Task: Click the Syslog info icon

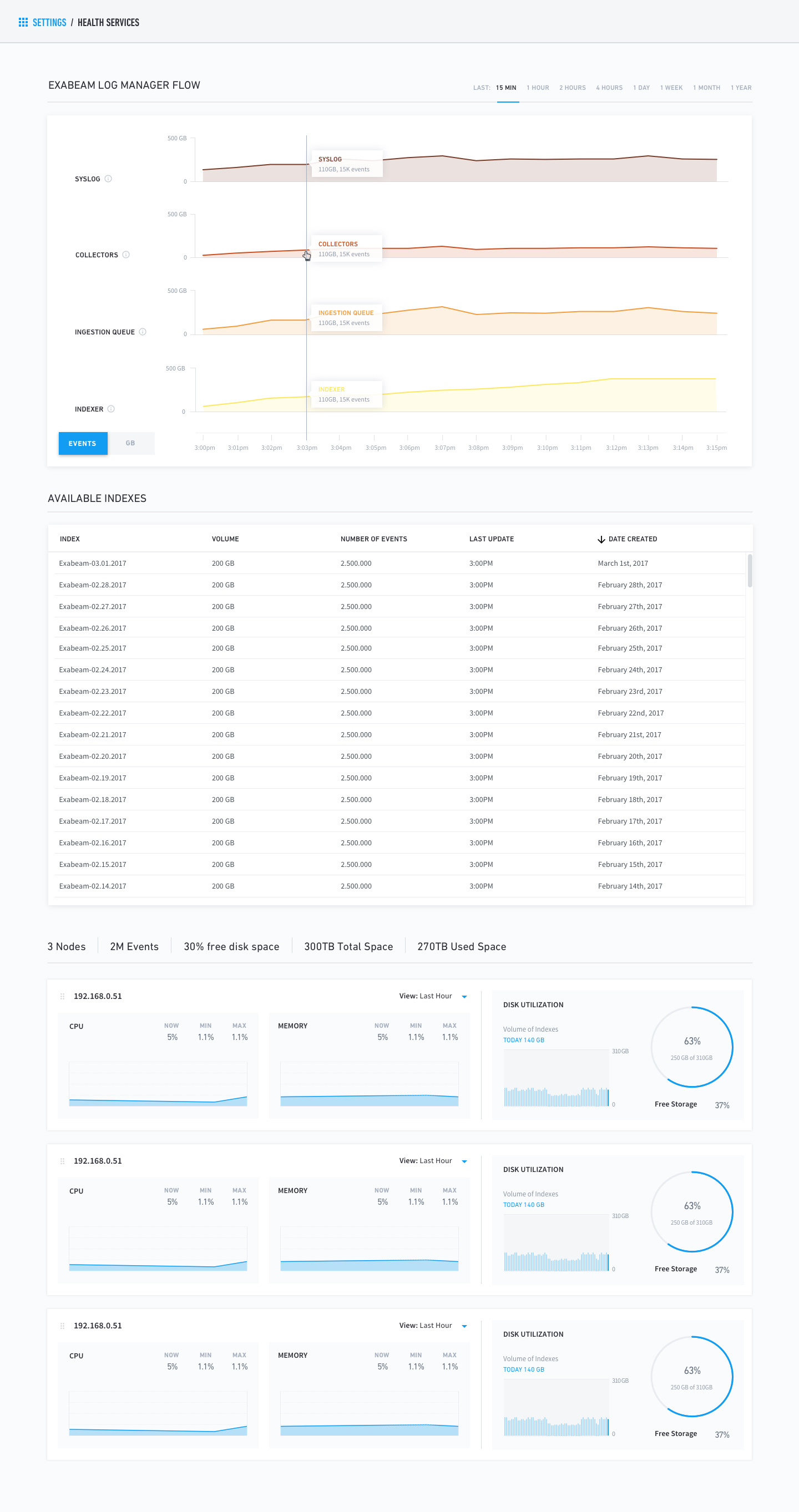Action: pos(108,179)
